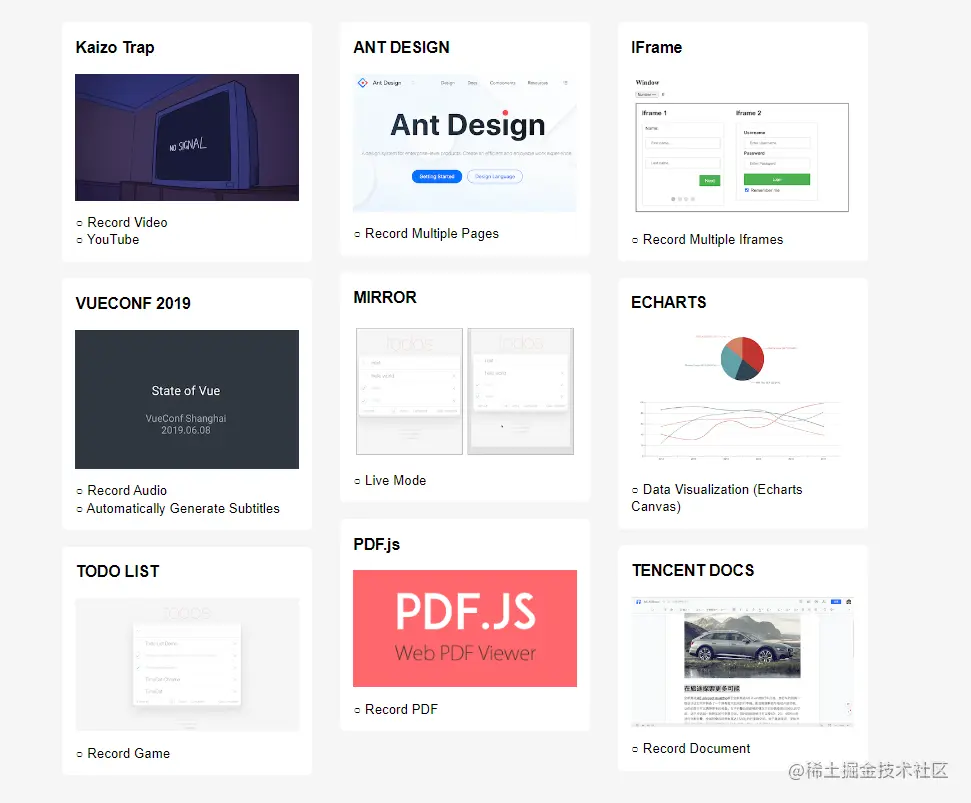Click Getting Started button in Ant Design preview

pyautogui.click(x=437, y=176)
